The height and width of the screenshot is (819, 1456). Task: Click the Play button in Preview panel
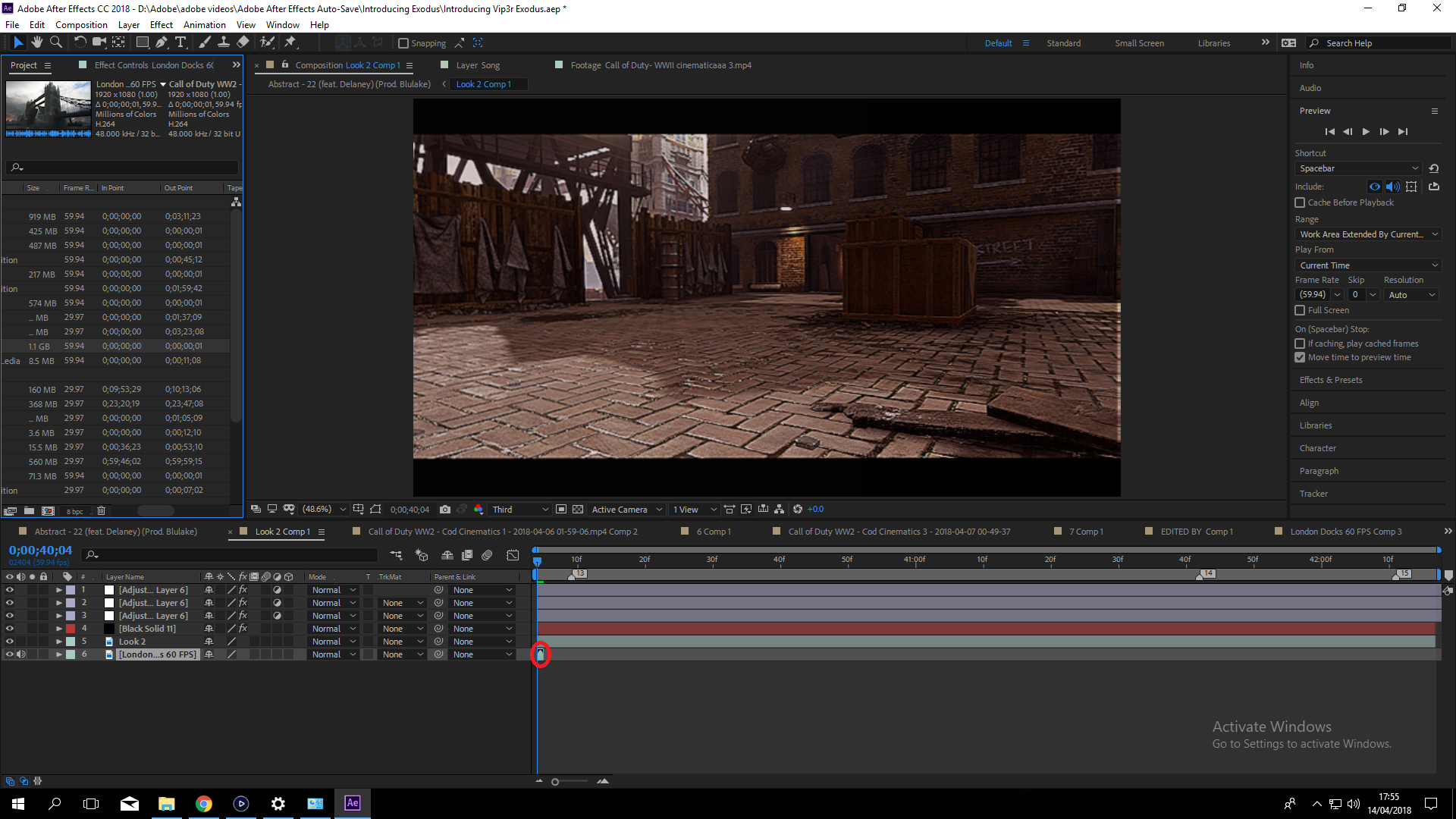[x=1366, y=132]
